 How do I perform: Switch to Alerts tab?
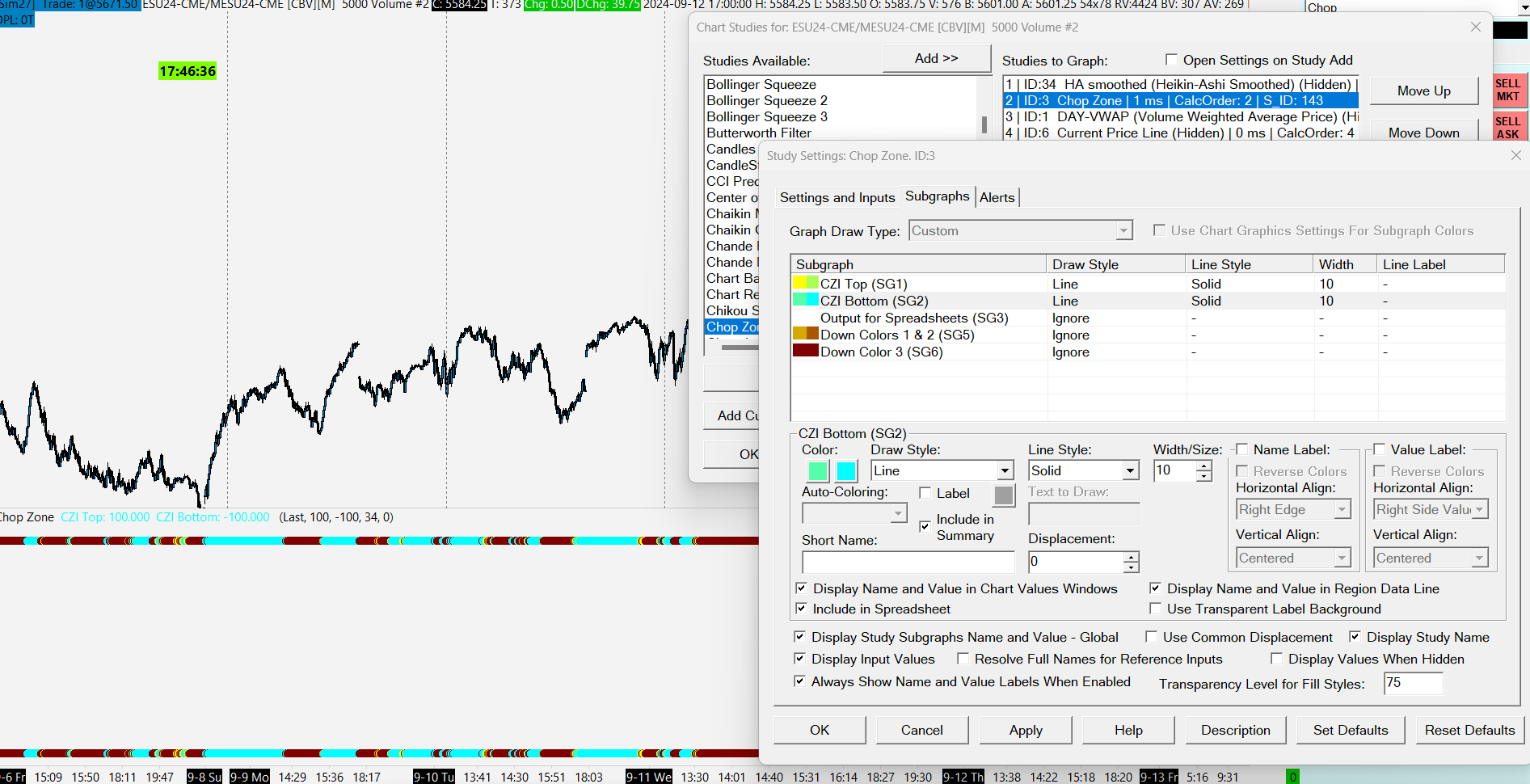pyautogui.click(x=997, y=197)
